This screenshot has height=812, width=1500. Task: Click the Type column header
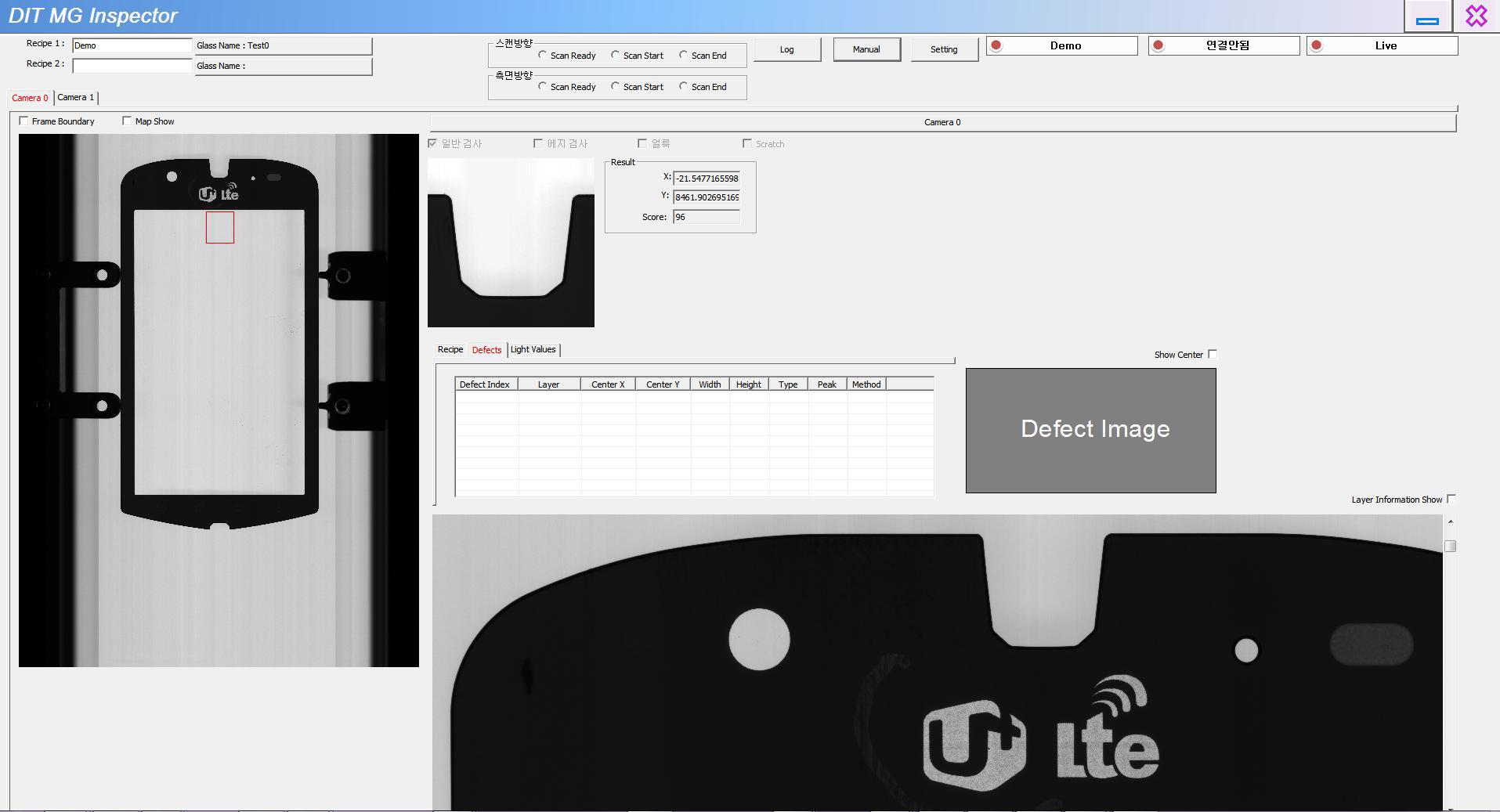click(x=788, y=384)
